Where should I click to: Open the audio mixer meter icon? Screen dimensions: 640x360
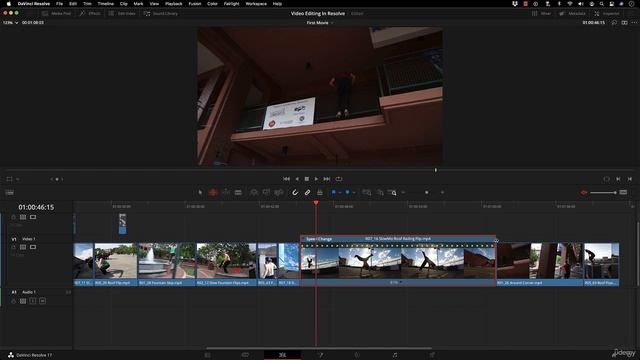click(623, 192)
